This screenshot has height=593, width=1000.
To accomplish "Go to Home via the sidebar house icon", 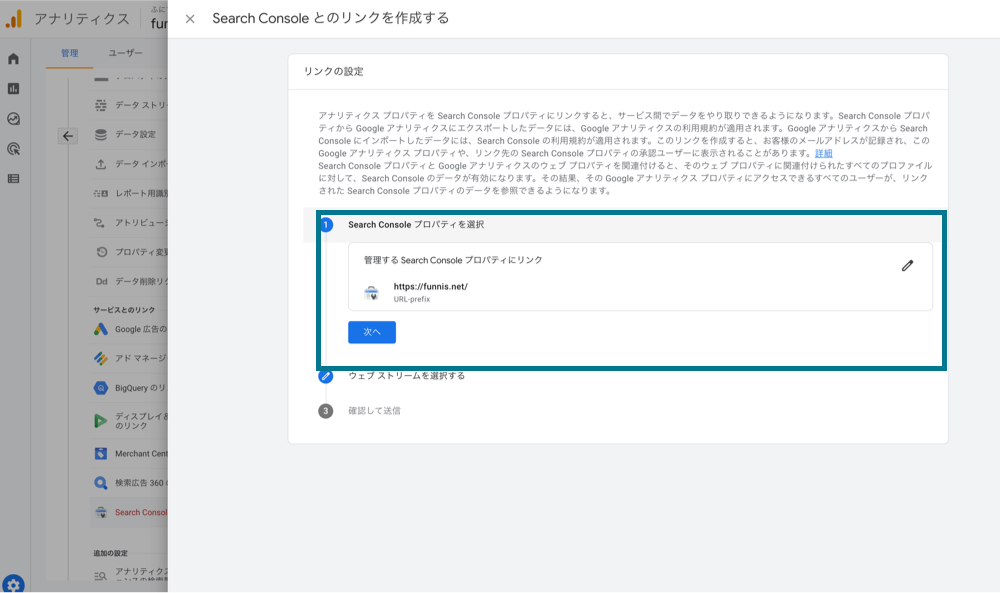I will pyautogui.click(x=13, y=59).
